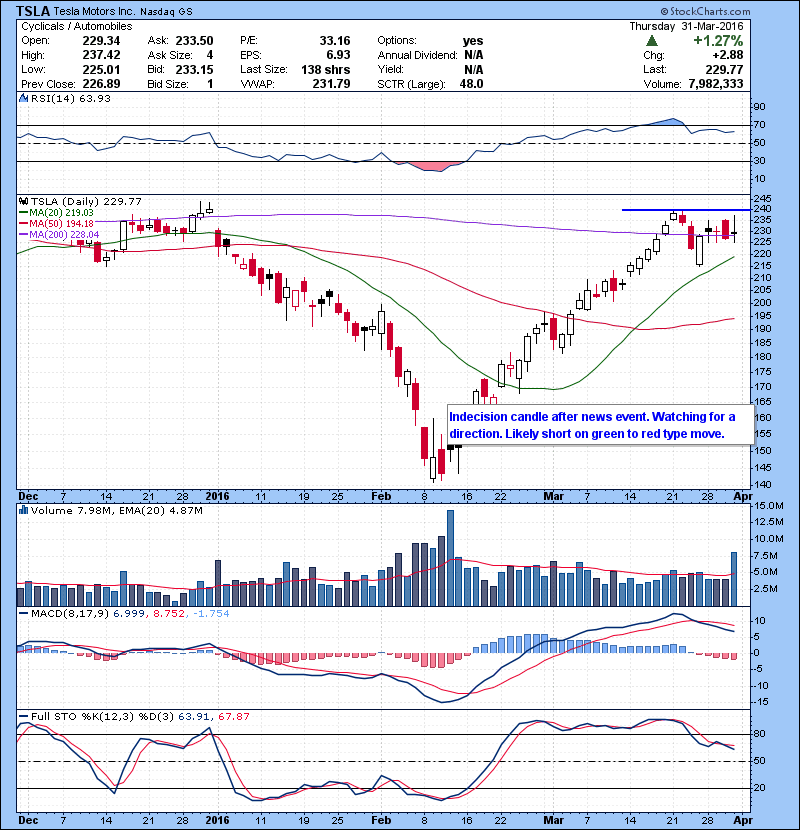Click the MACD(8,17,9) legend marker
The image size is (800, 830).
pos(23,614)
